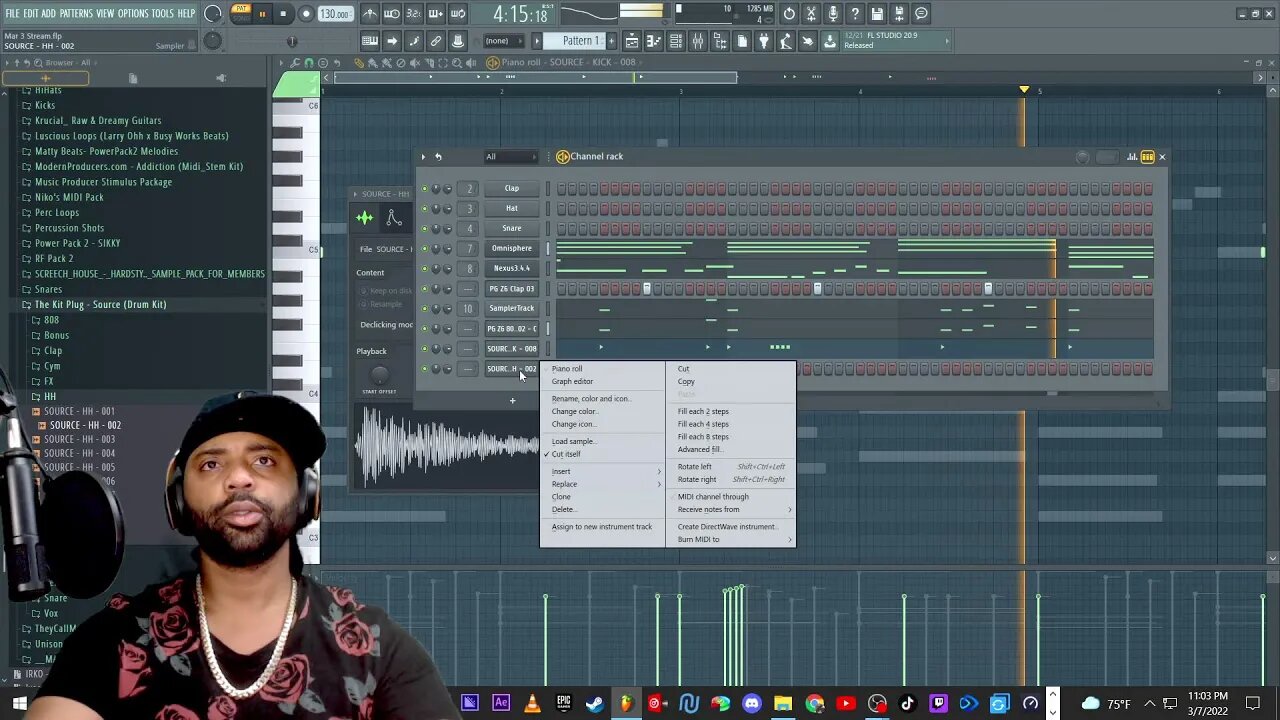Click the channel rack undo arrow
The height and width of the screenshot is (720, 1280).
(438, 157)
